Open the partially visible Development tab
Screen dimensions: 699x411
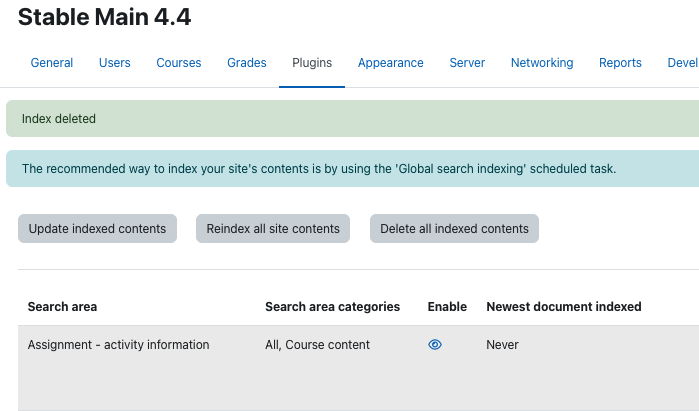[683, 63]
